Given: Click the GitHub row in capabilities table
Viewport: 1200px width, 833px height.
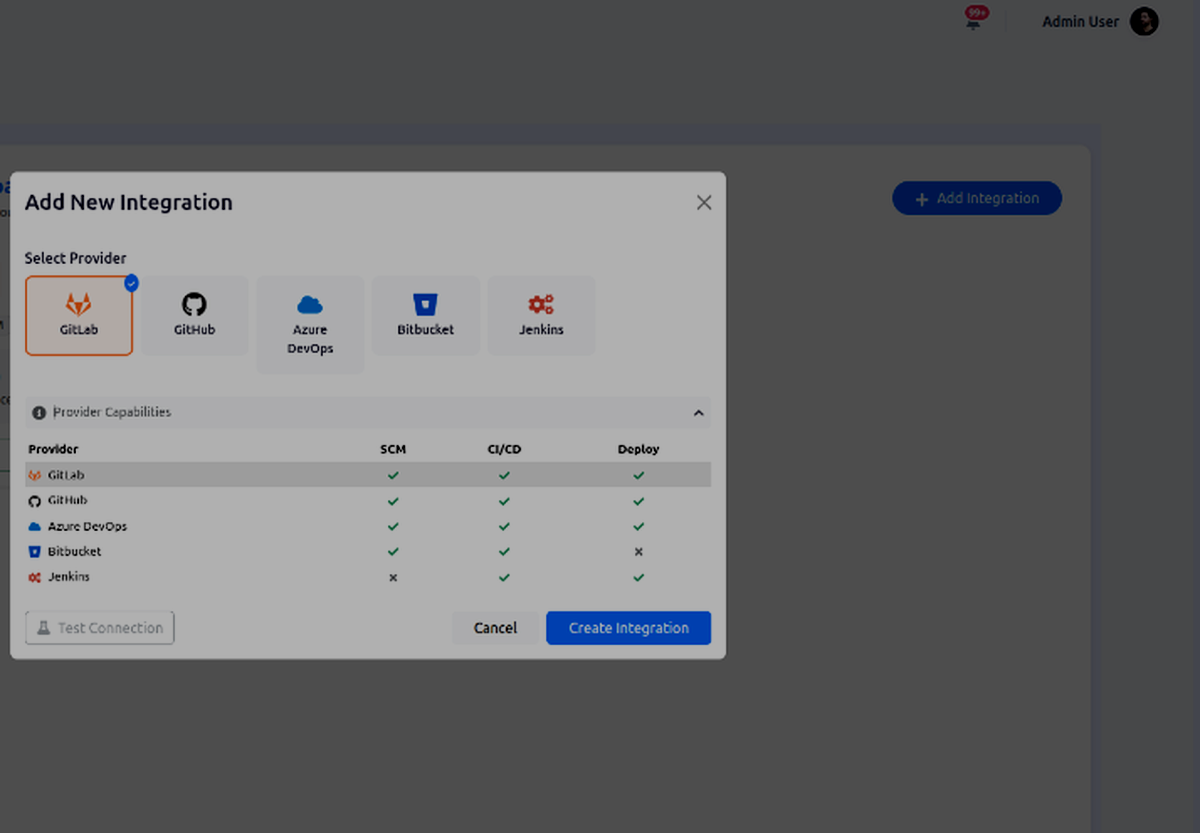Looking at the screenshot, I should 368,500.
